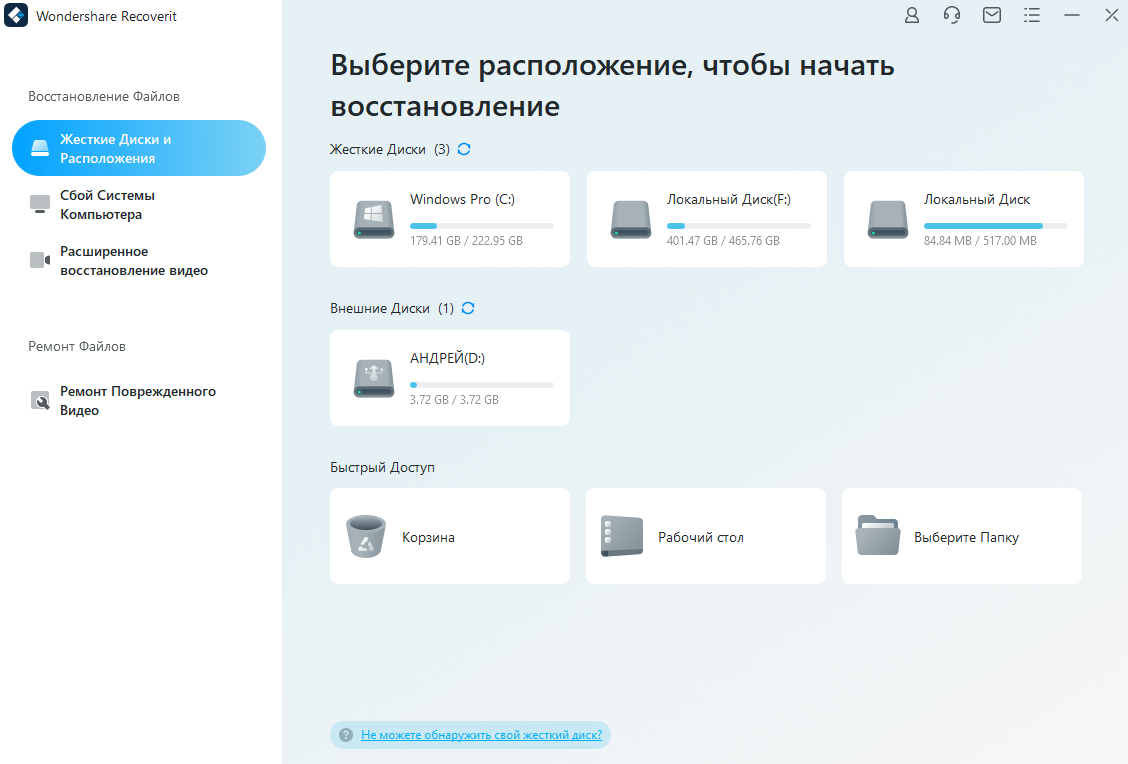
Task: Click the recycle bin icon
Action: [x=366, y=536]
